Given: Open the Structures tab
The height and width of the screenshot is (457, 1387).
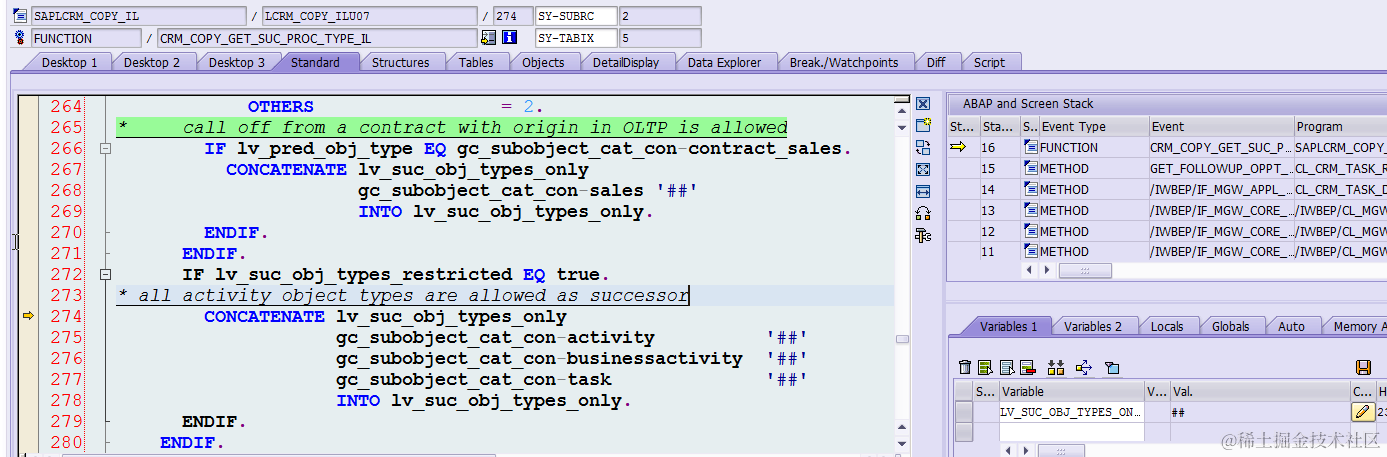Looking at the screenshot, I should 400,62.
